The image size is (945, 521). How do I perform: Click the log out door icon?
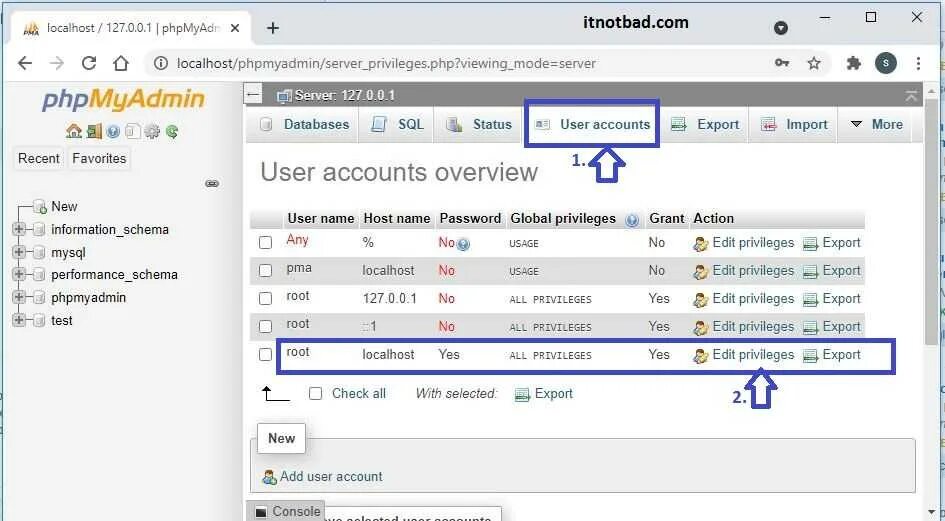[x=94, y=131]
